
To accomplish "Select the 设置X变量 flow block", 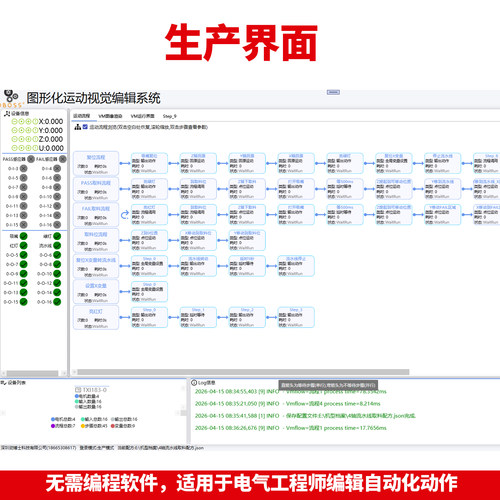I will 96,292.
